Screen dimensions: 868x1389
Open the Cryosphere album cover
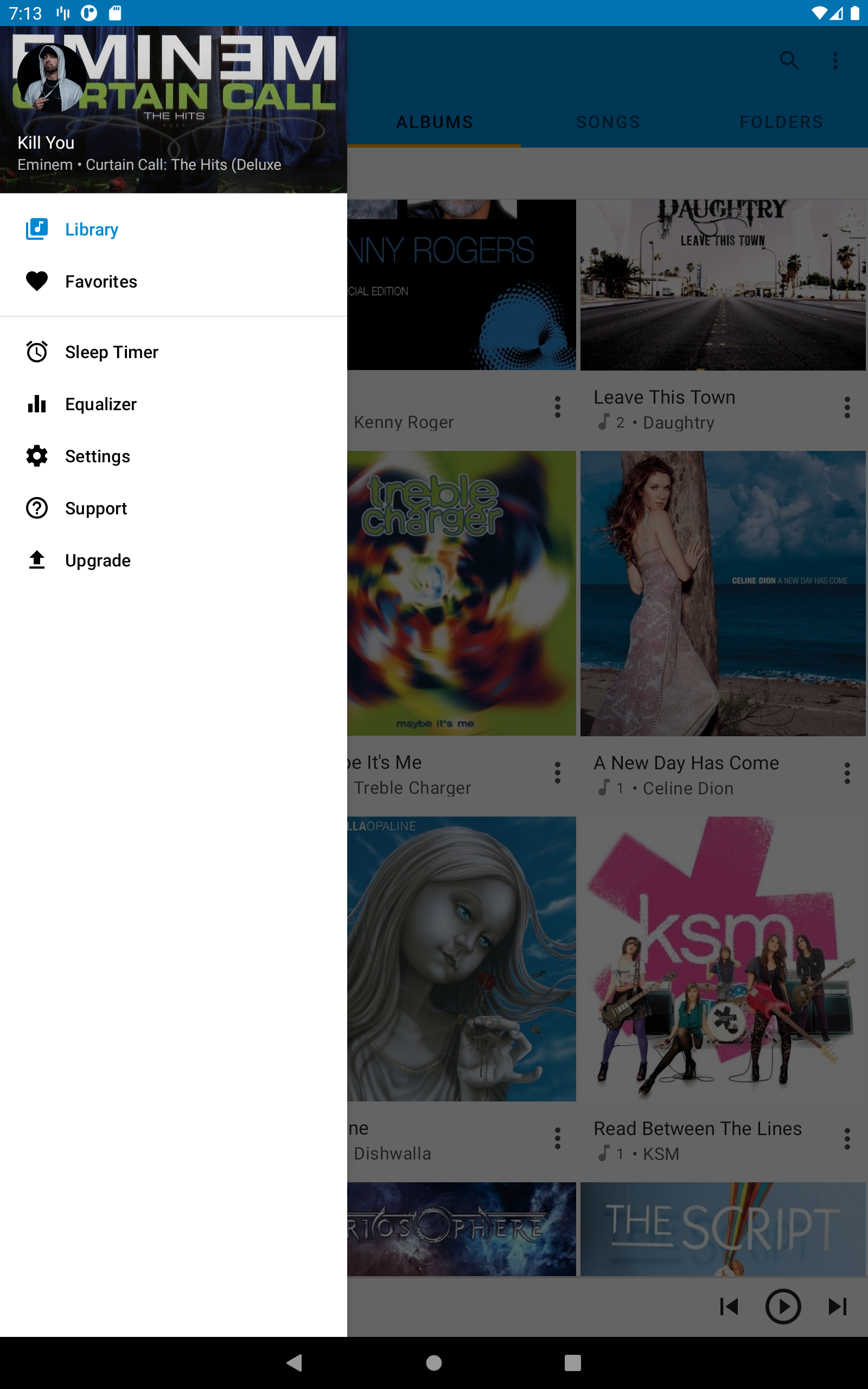[x=462, y=1229]
